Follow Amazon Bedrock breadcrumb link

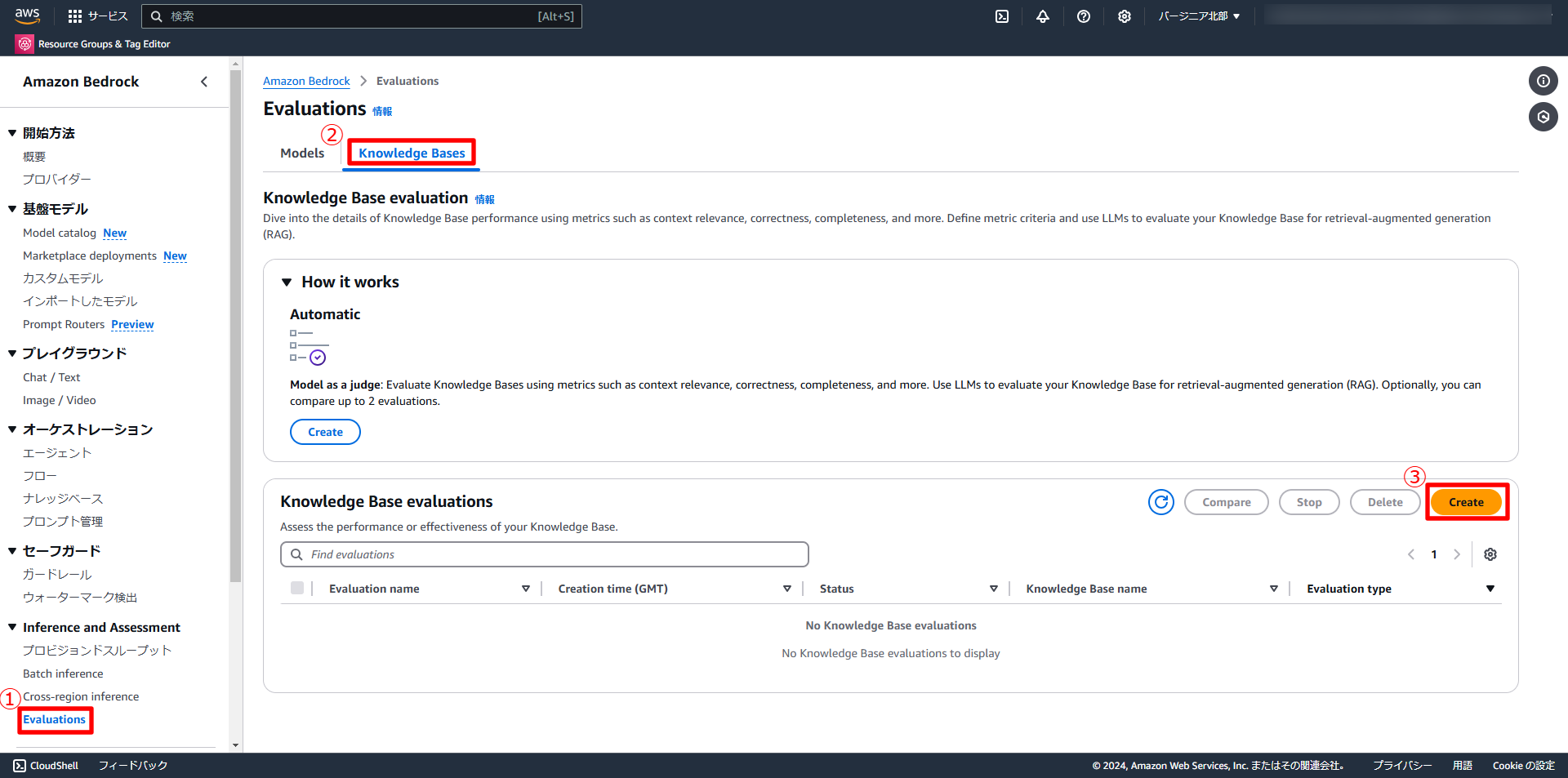pos(306,81)
